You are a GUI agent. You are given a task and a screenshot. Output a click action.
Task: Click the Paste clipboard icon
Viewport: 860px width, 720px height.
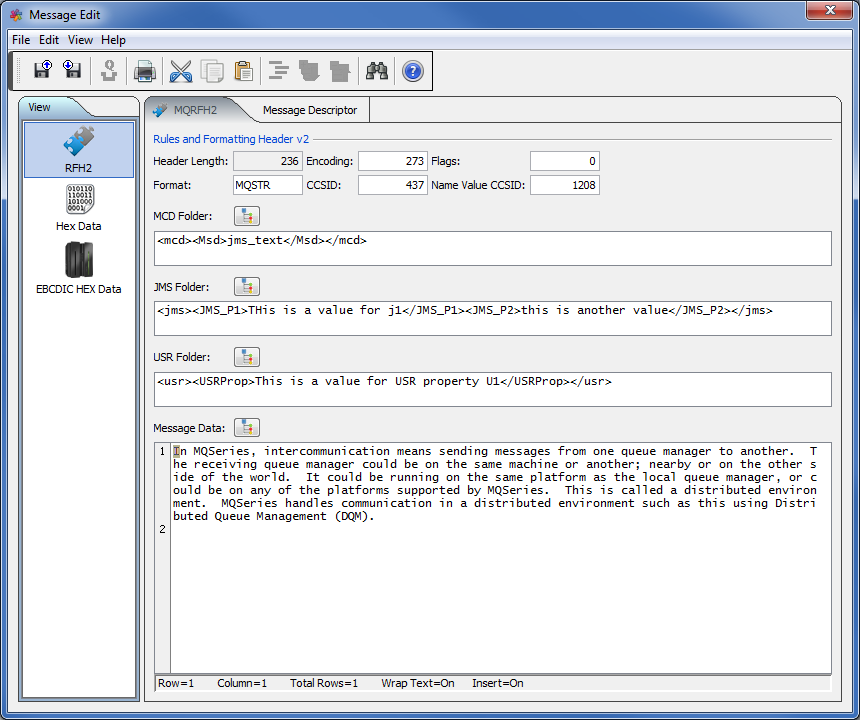coord(243,71)
